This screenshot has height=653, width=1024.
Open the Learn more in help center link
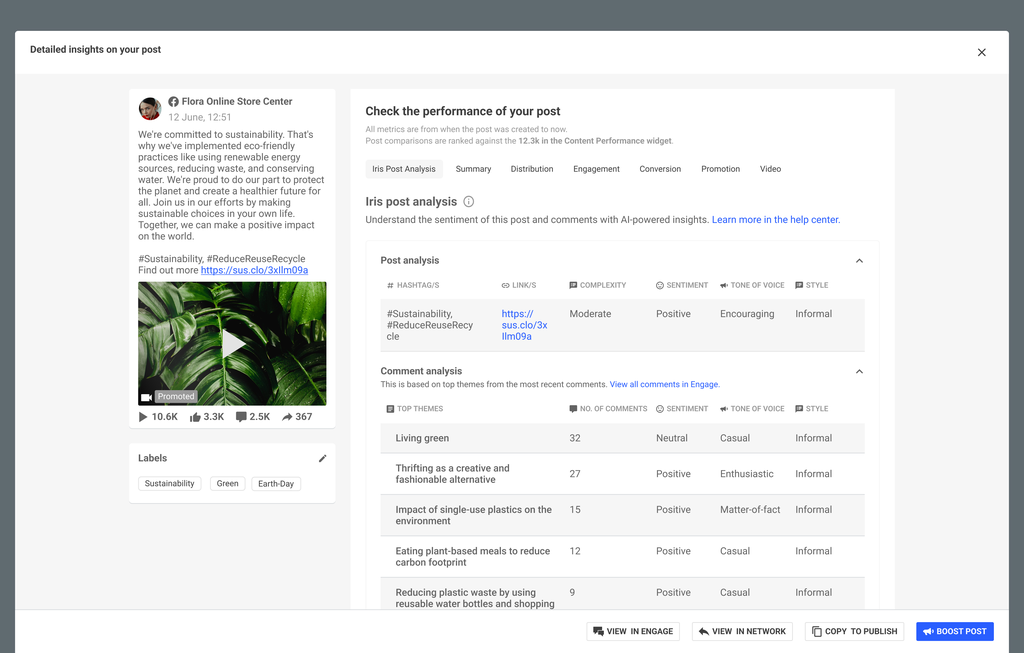pos(775,220)
